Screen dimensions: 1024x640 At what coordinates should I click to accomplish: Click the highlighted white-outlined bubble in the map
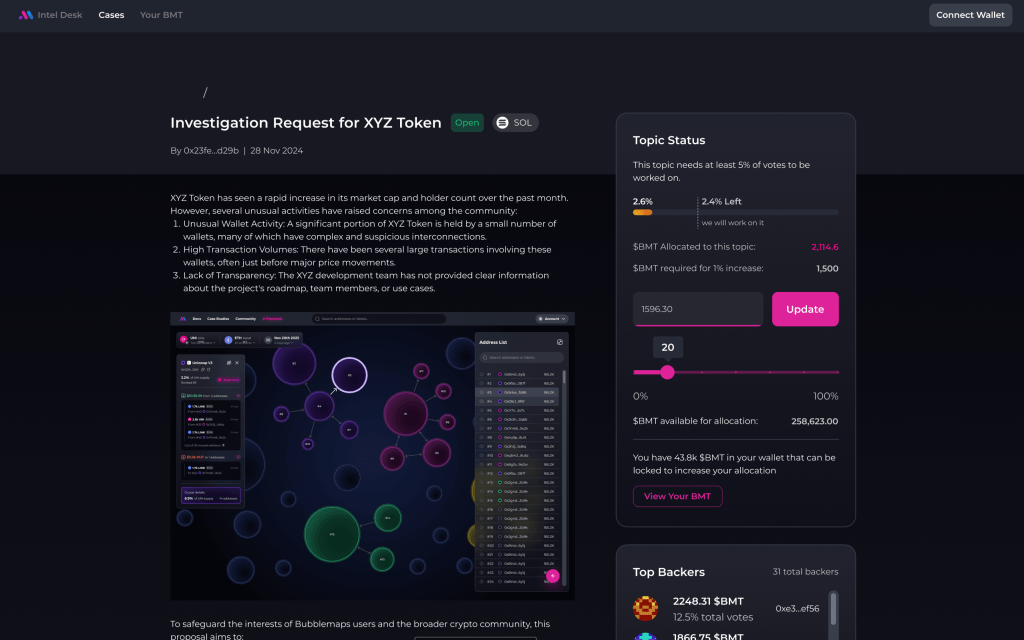tap(349, 375)
